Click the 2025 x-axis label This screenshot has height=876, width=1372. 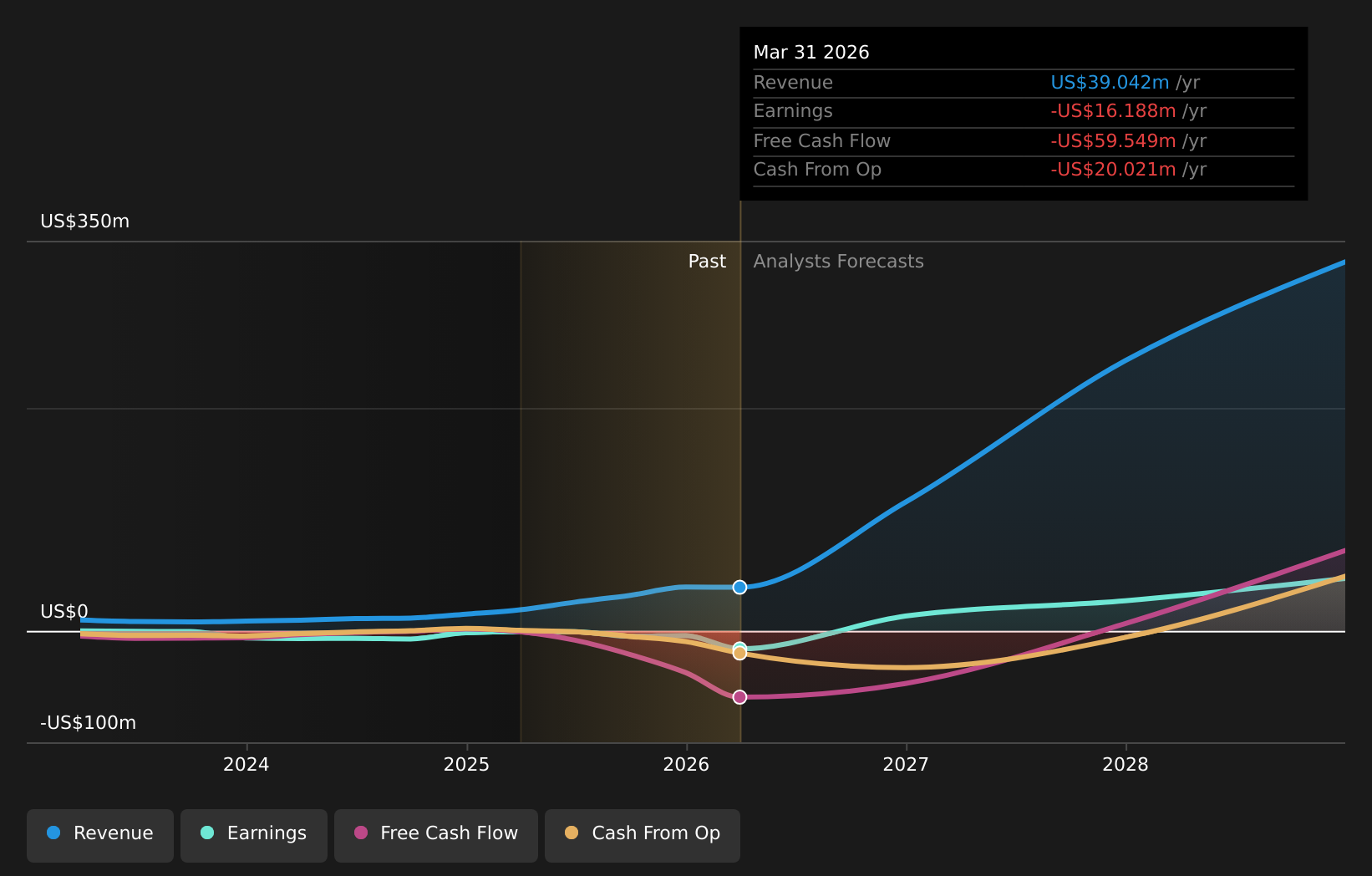pyautogui.click(x=466, y=764)
